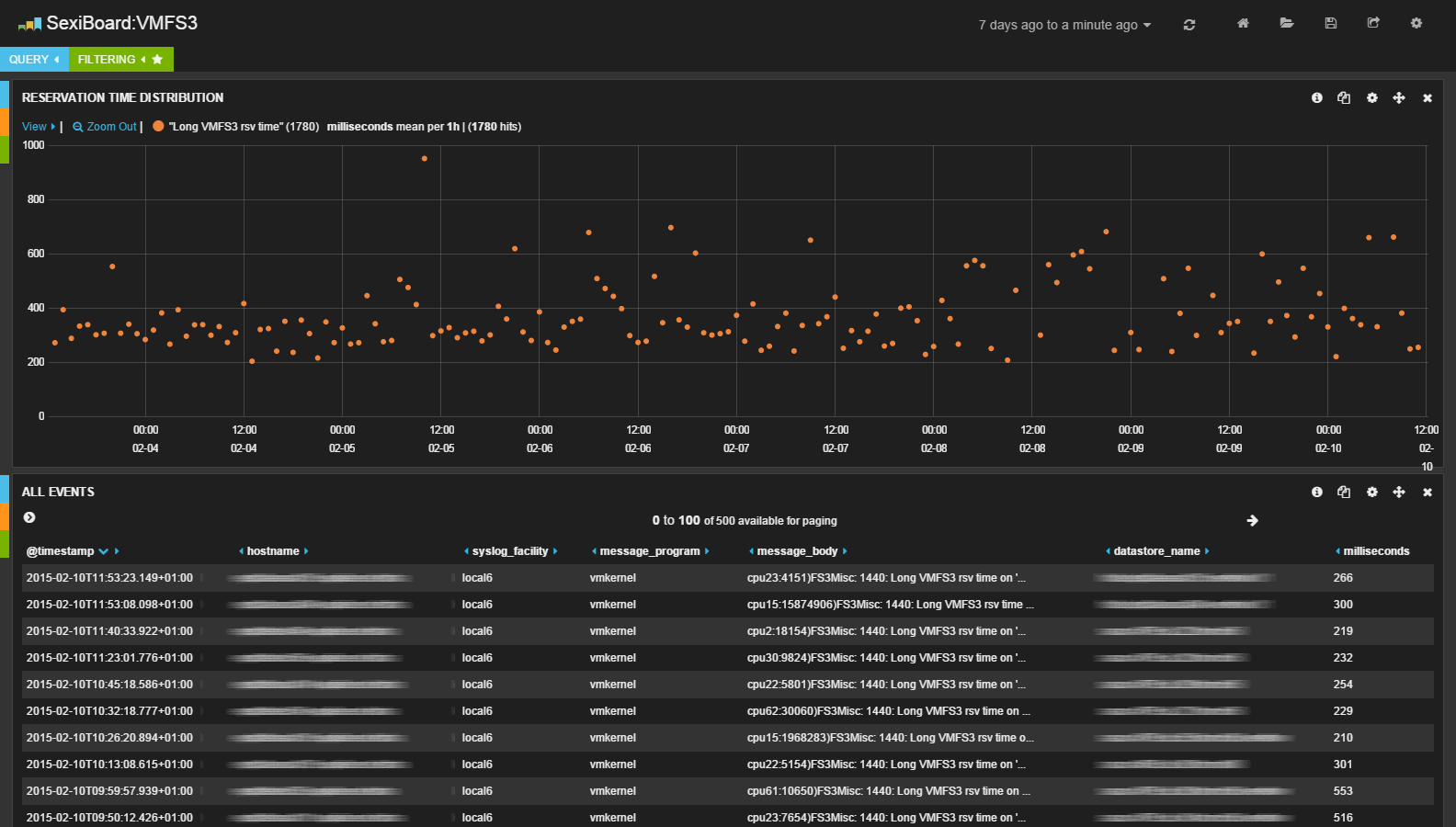
Task: Inspect the All Events panel query
Action: [x=1344, y=492]
